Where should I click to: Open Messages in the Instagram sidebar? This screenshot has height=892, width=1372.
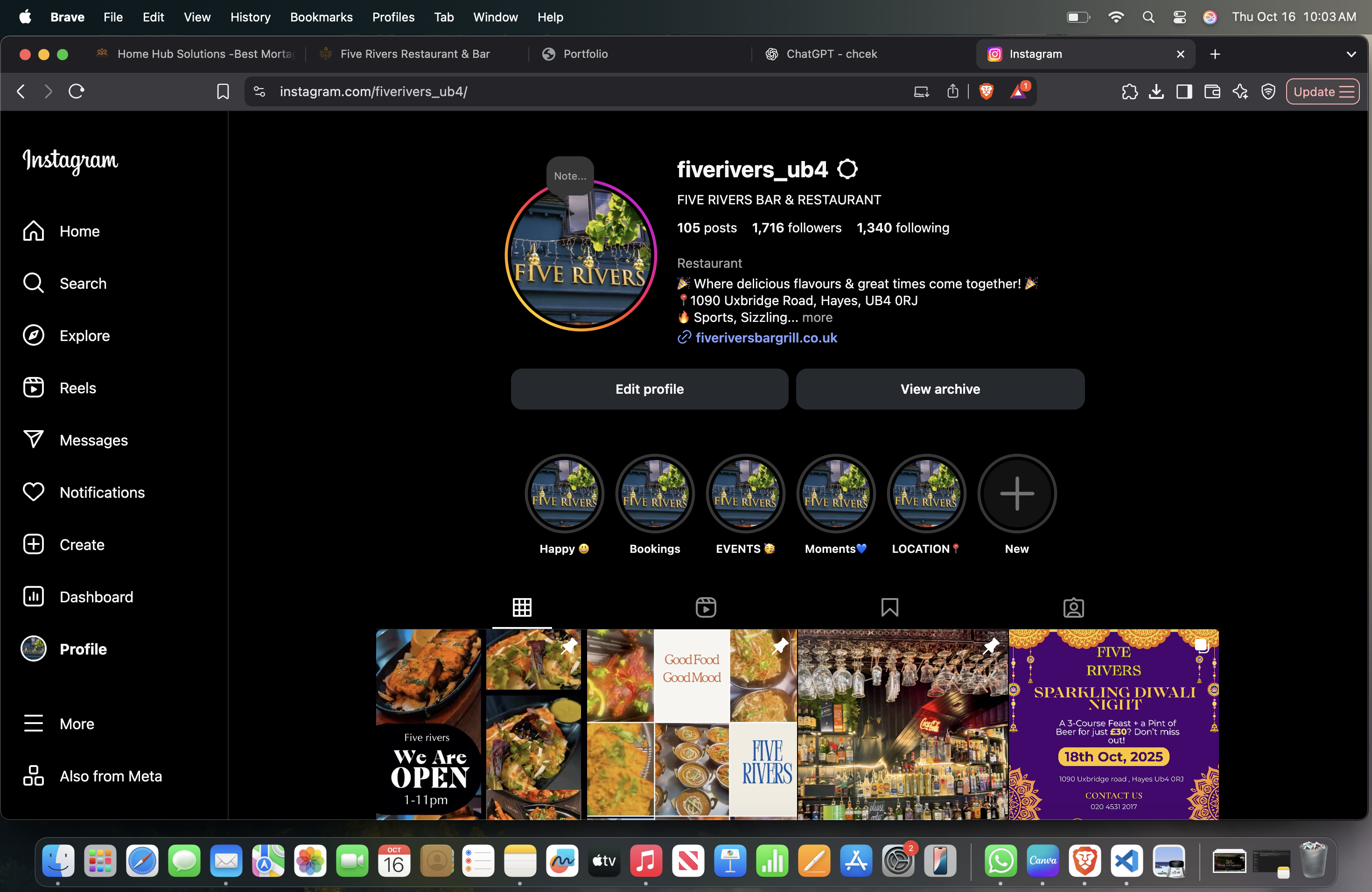point(93,440)
